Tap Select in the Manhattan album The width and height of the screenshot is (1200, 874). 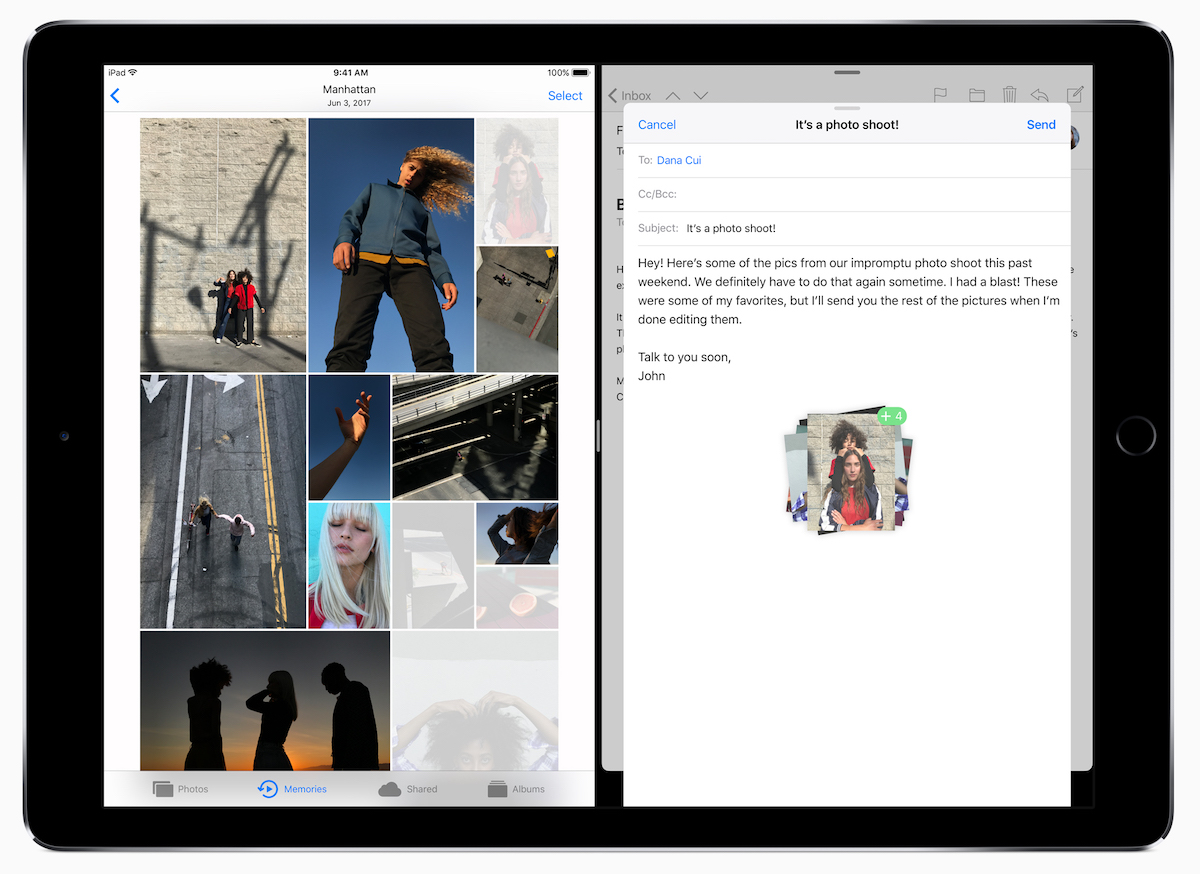point(565,95)
